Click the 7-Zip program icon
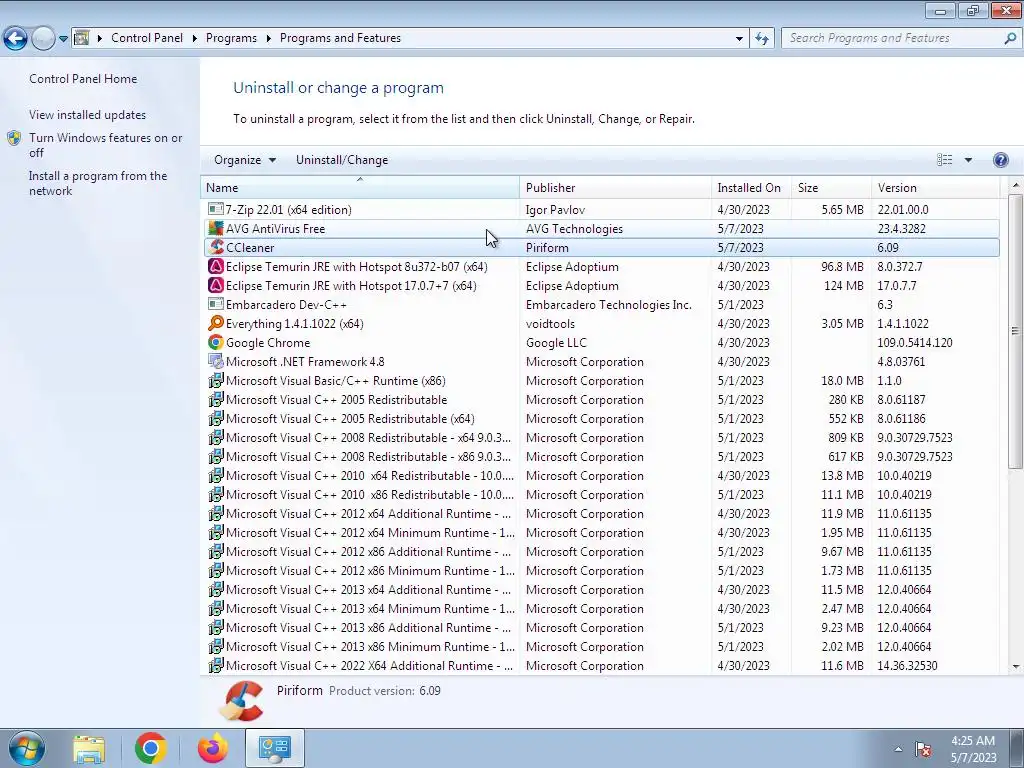Viewport: 1024px width, 768px height. [x=216, y=209]
